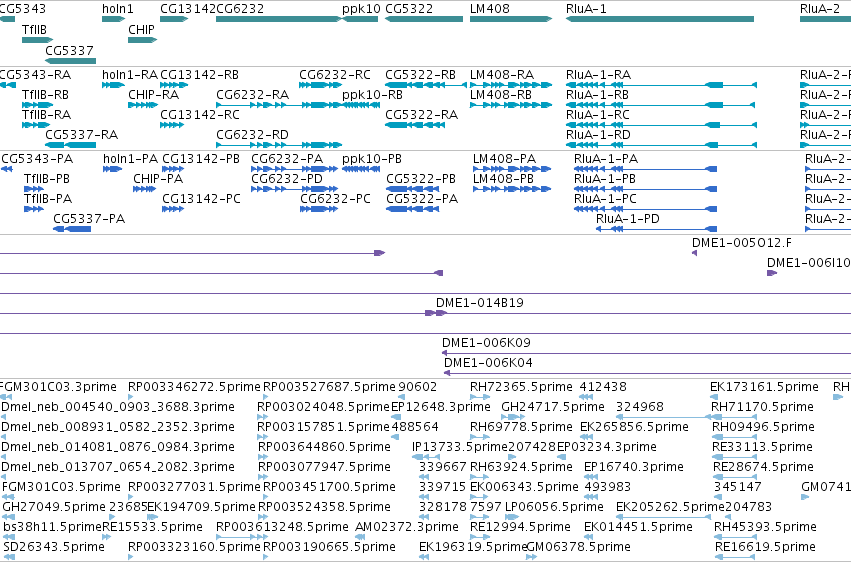Image resolution: width=851 pixels, height=562 pixels.
Task: Click the DME1-006K04 BAC line
Action: (x=647, y=373)
